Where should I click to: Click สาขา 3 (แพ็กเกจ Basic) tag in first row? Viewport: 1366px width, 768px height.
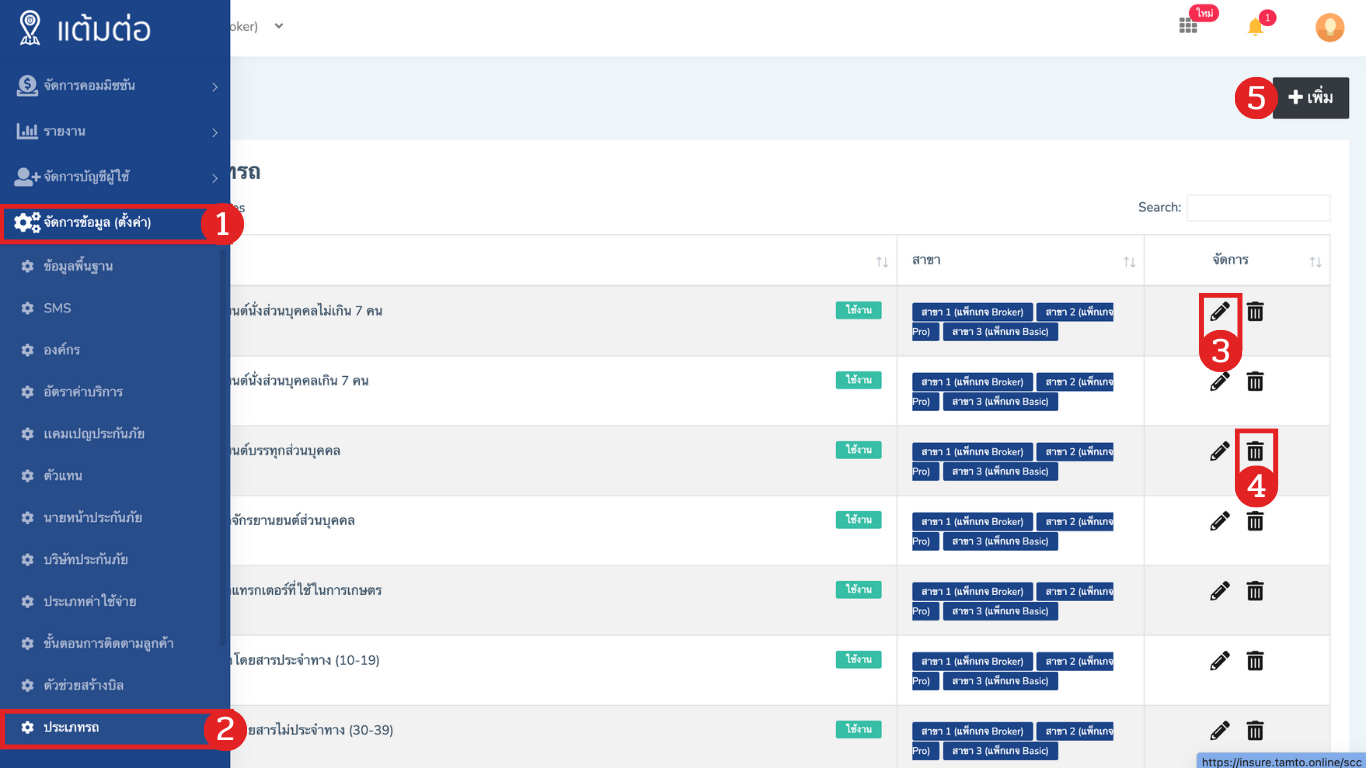pyautogui.click(x=1000, y=332)
